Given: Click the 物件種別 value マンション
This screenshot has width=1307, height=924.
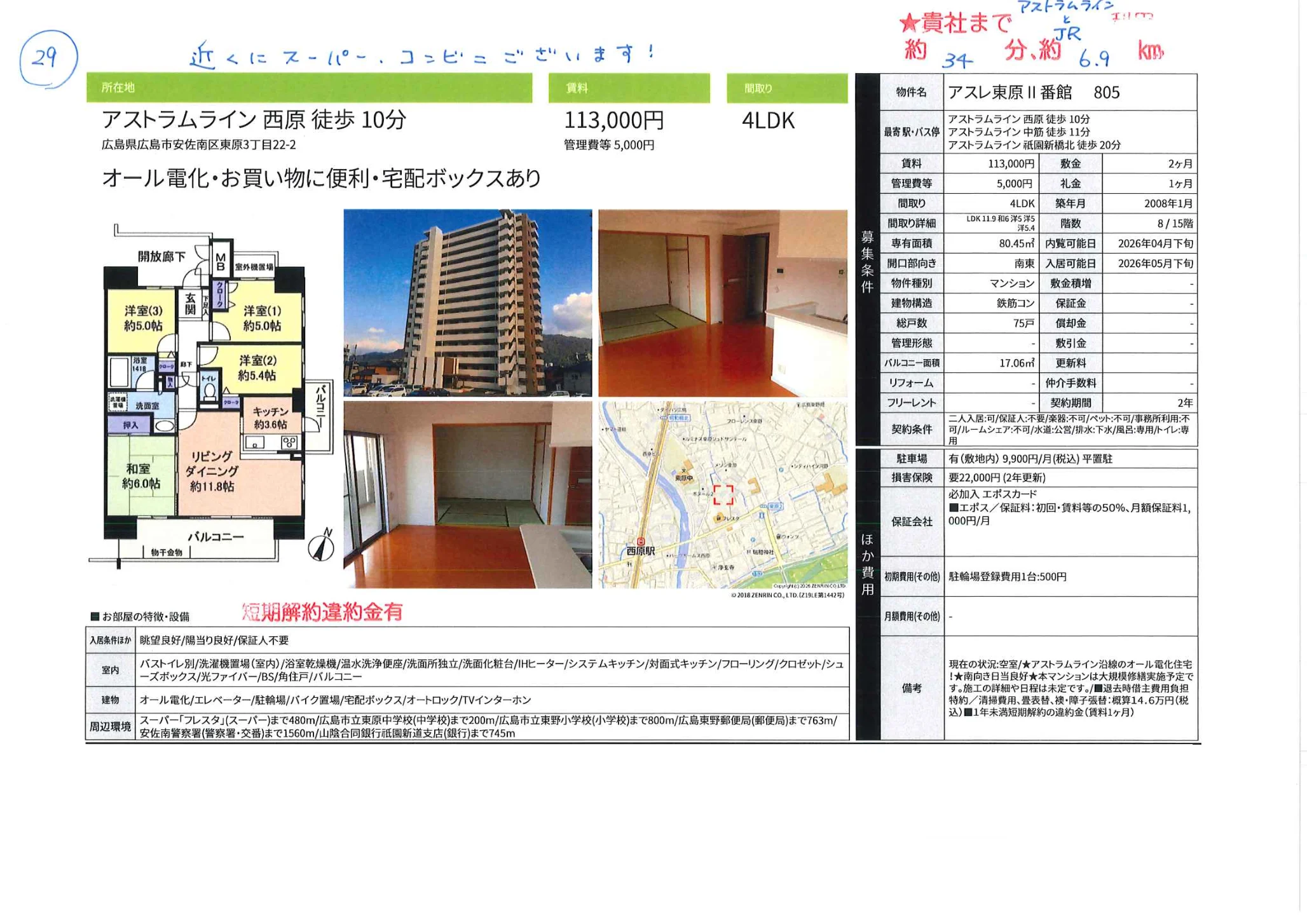Looking at the screenshot, I should pyautogui.click(x=1012, y=283).
